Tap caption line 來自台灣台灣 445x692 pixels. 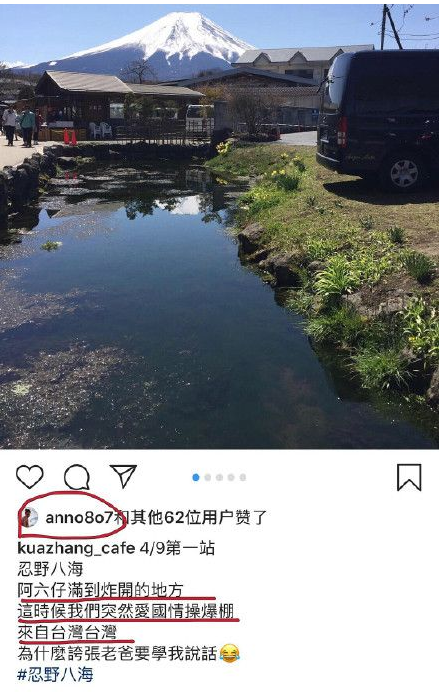click(x=67, y=632)
